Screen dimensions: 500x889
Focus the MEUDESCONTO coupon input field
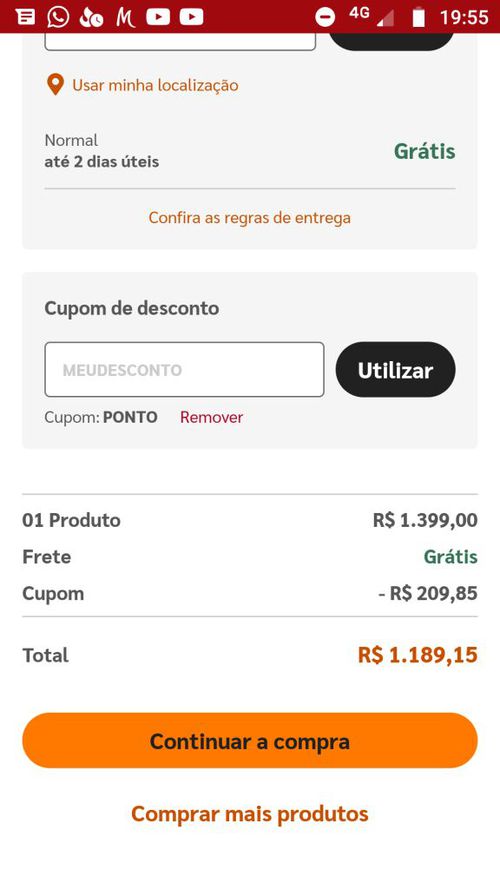click(x=184, y=370)
